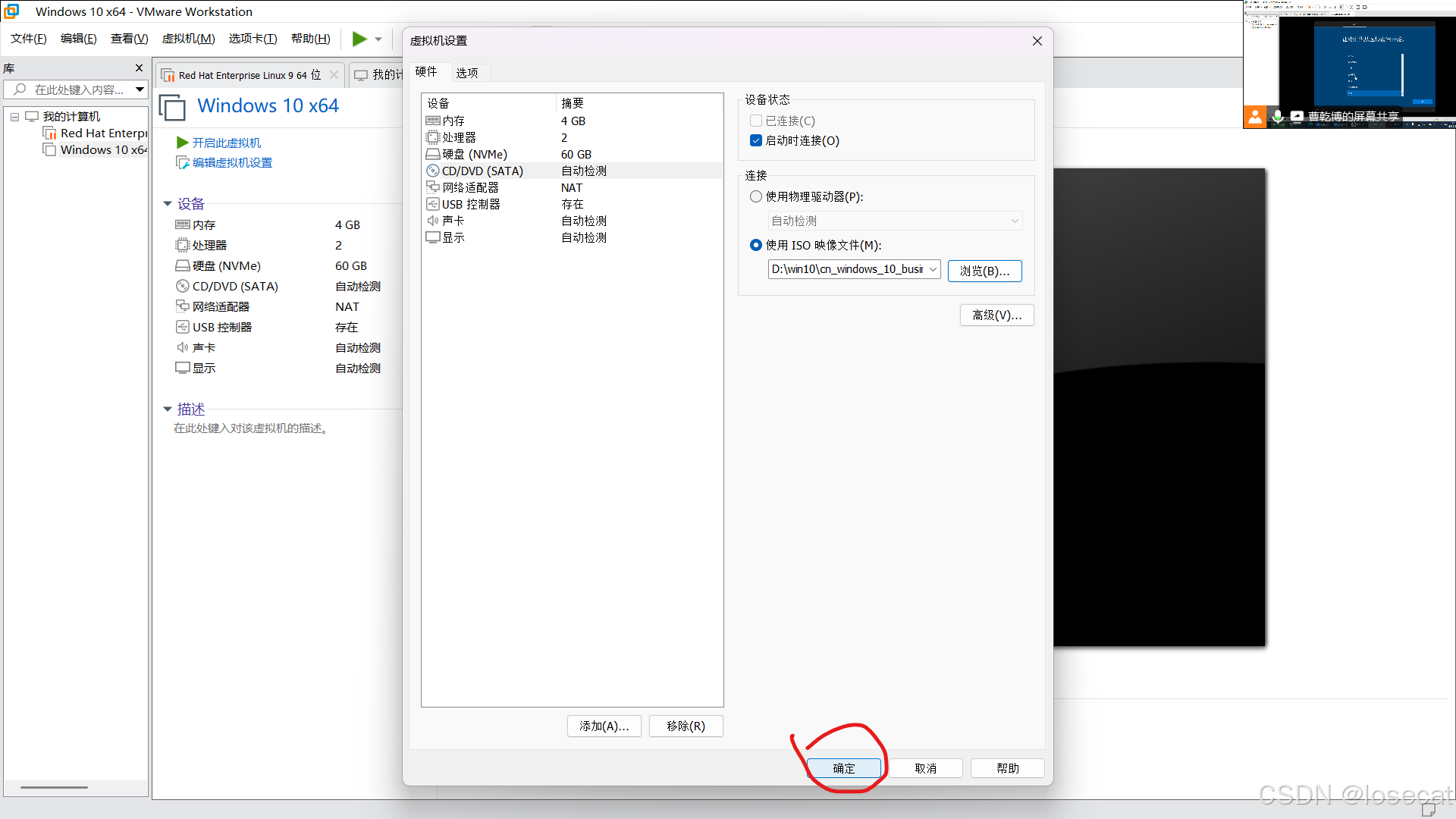
Task: Select 使用 ISO 映像文件(M) radio button
Action: click(x=756, y=245)
